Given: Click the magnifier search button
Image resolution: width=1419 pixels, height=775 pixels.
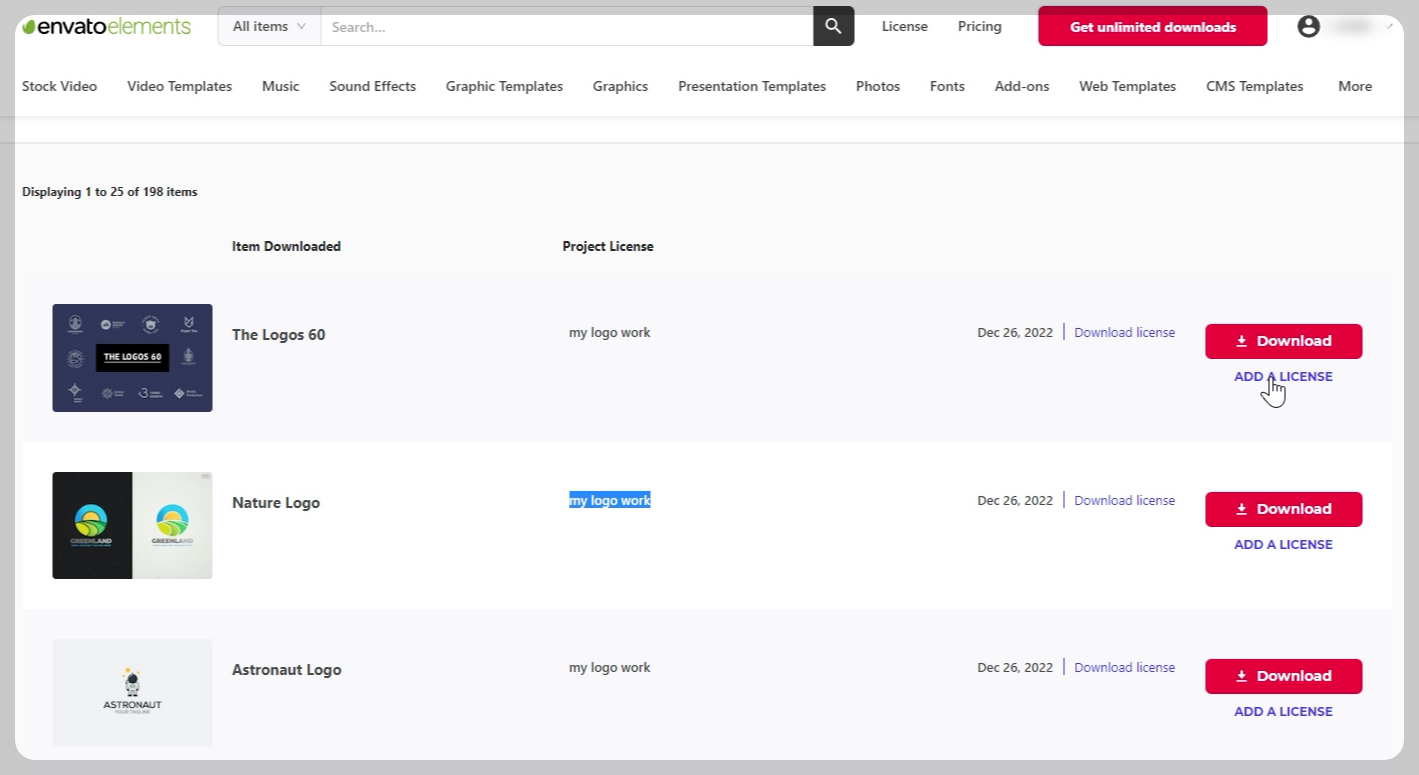Looking at the screenshot, I should coord(834,26).
